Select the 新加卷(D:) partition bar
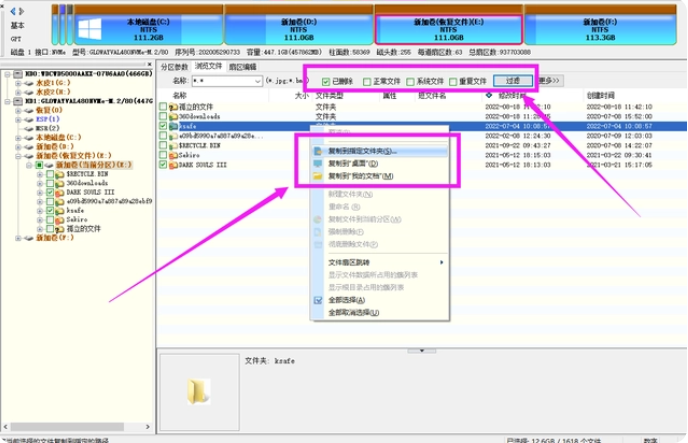This screenshot has height=443, width=688. click(301, 27)
